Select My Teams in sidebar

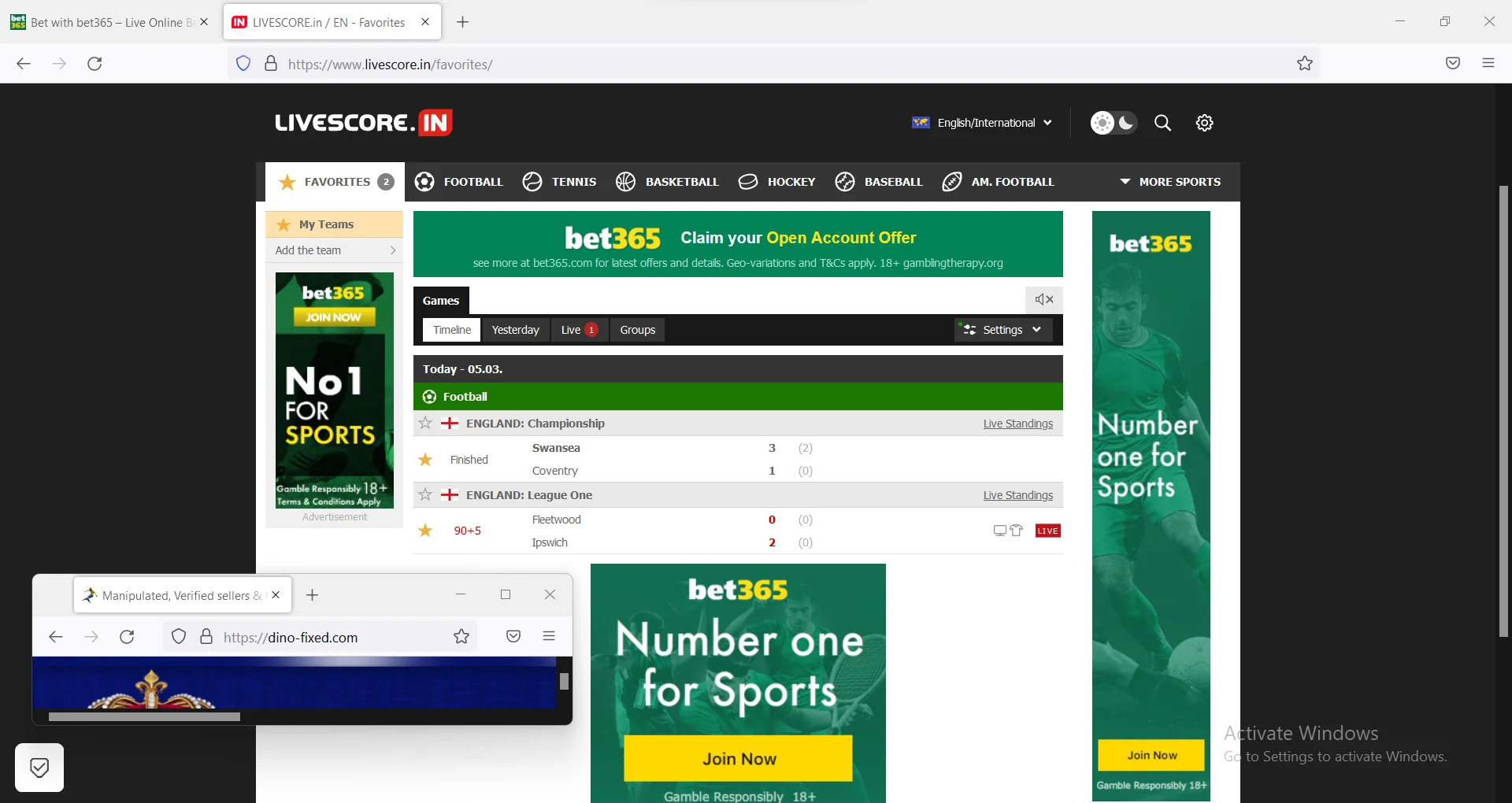[x=335, y=224]
